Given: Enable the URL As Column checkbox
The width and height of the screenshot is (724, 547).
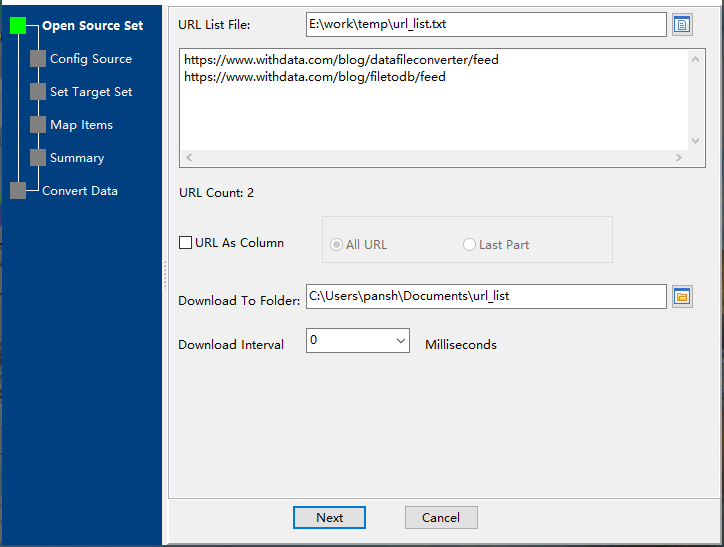Looking at the screenshot, I should [185, 242].
